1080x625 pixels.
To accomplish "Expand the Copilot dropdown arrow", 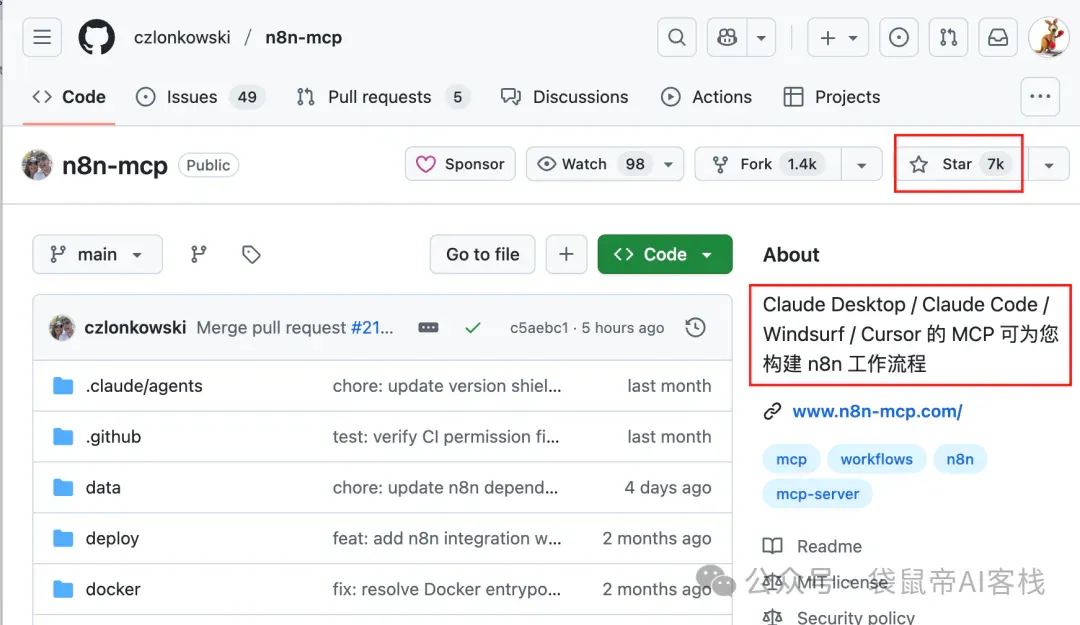I will tap(761, 37).
